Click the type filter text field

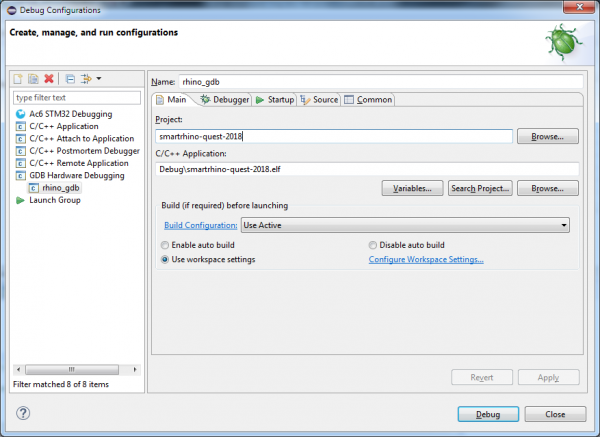[x=75, y=98]
